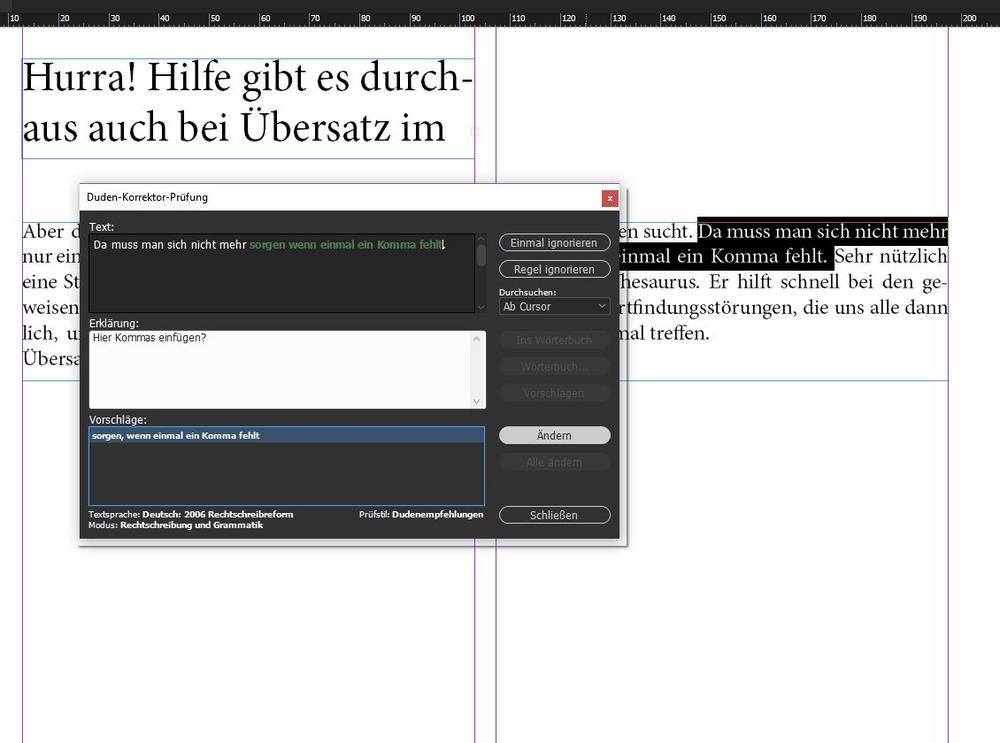Image resolution: width=1000 pixels, height=743 pixels.
Task: Click the headline 'Hurra! Hilfe gibt es durch-'
Action: tap(248, 79)
